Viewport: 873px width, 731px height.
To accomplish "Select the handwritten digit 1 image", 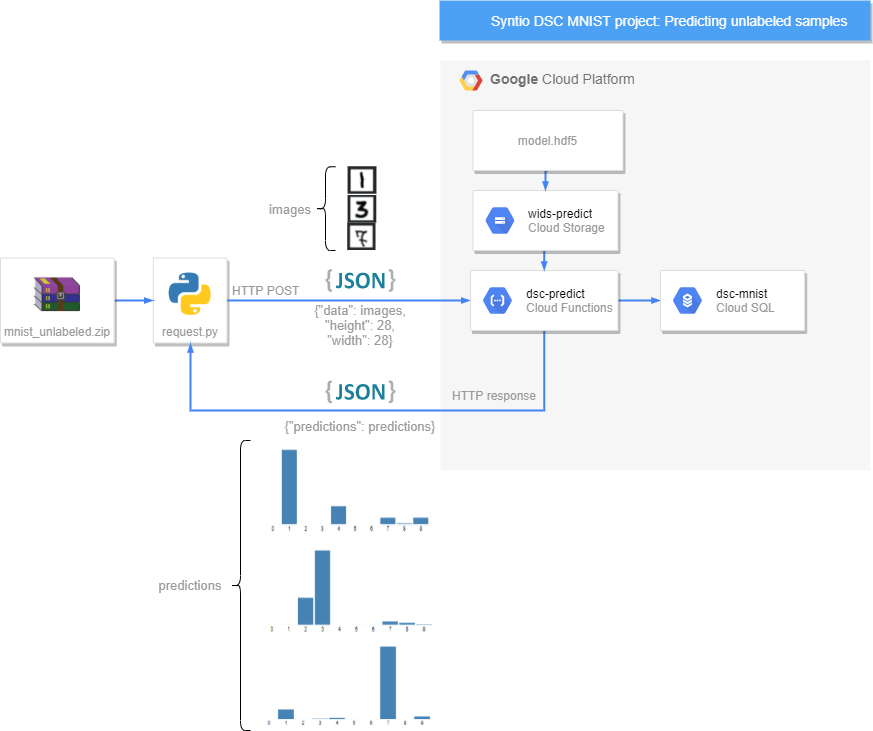I will (362, 180).
